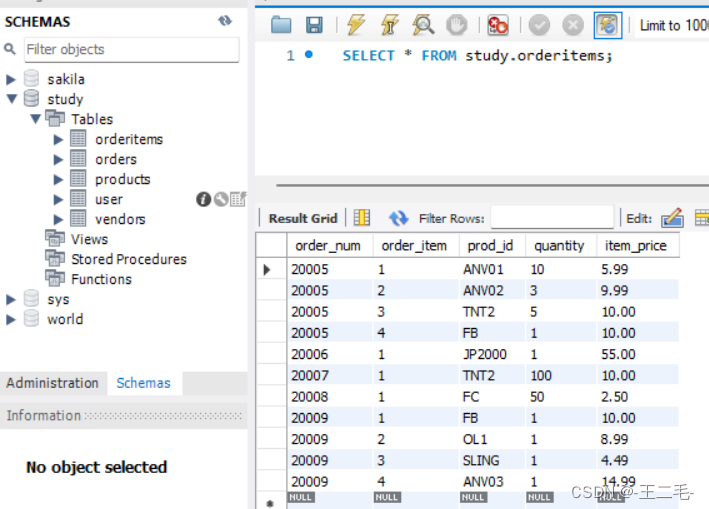709x509 pixels.
Task: Sort by the prod_id column header
Action: (492, 245)
